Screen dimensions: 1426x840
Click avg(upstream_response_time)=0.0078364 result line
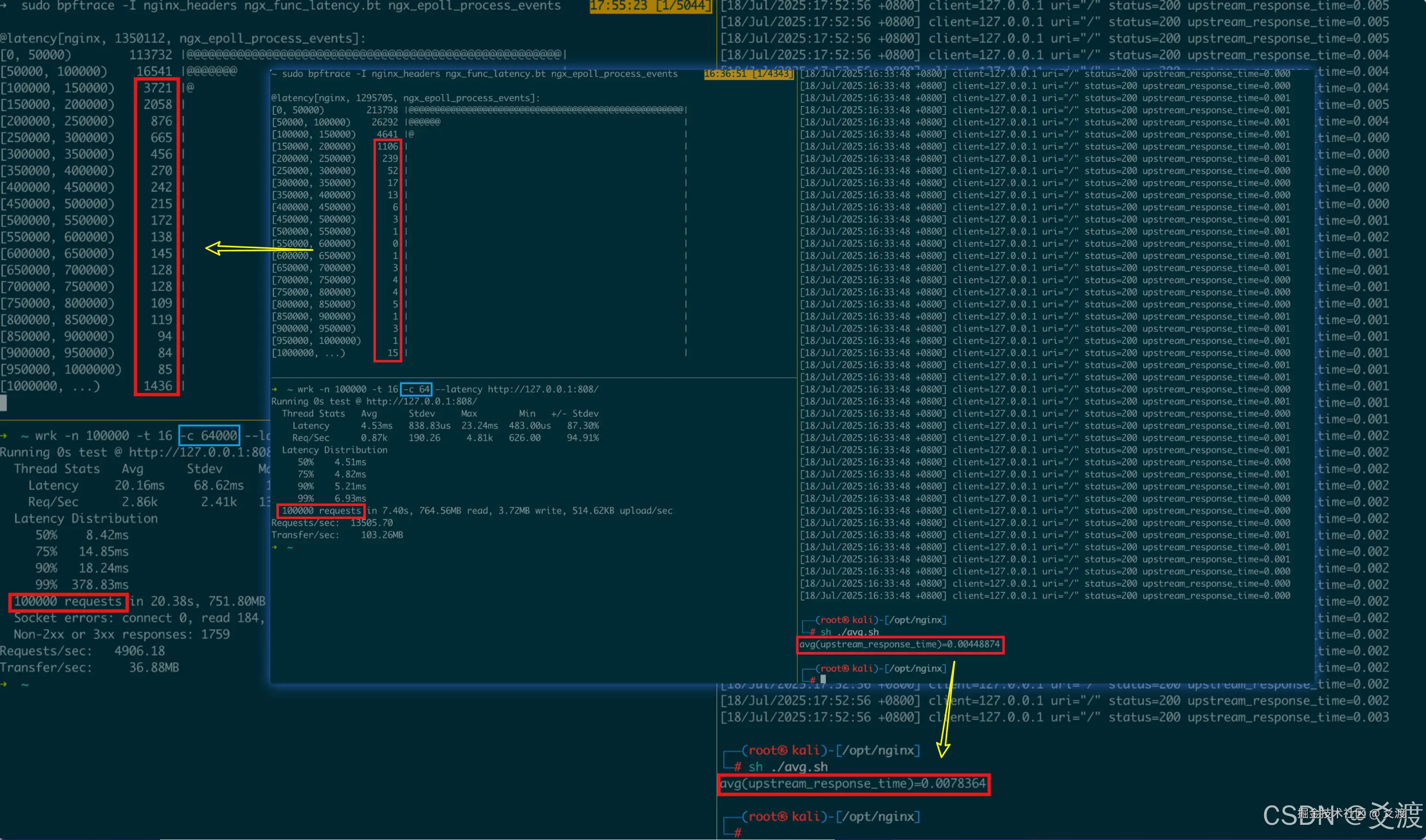click(x=853, y=783)
